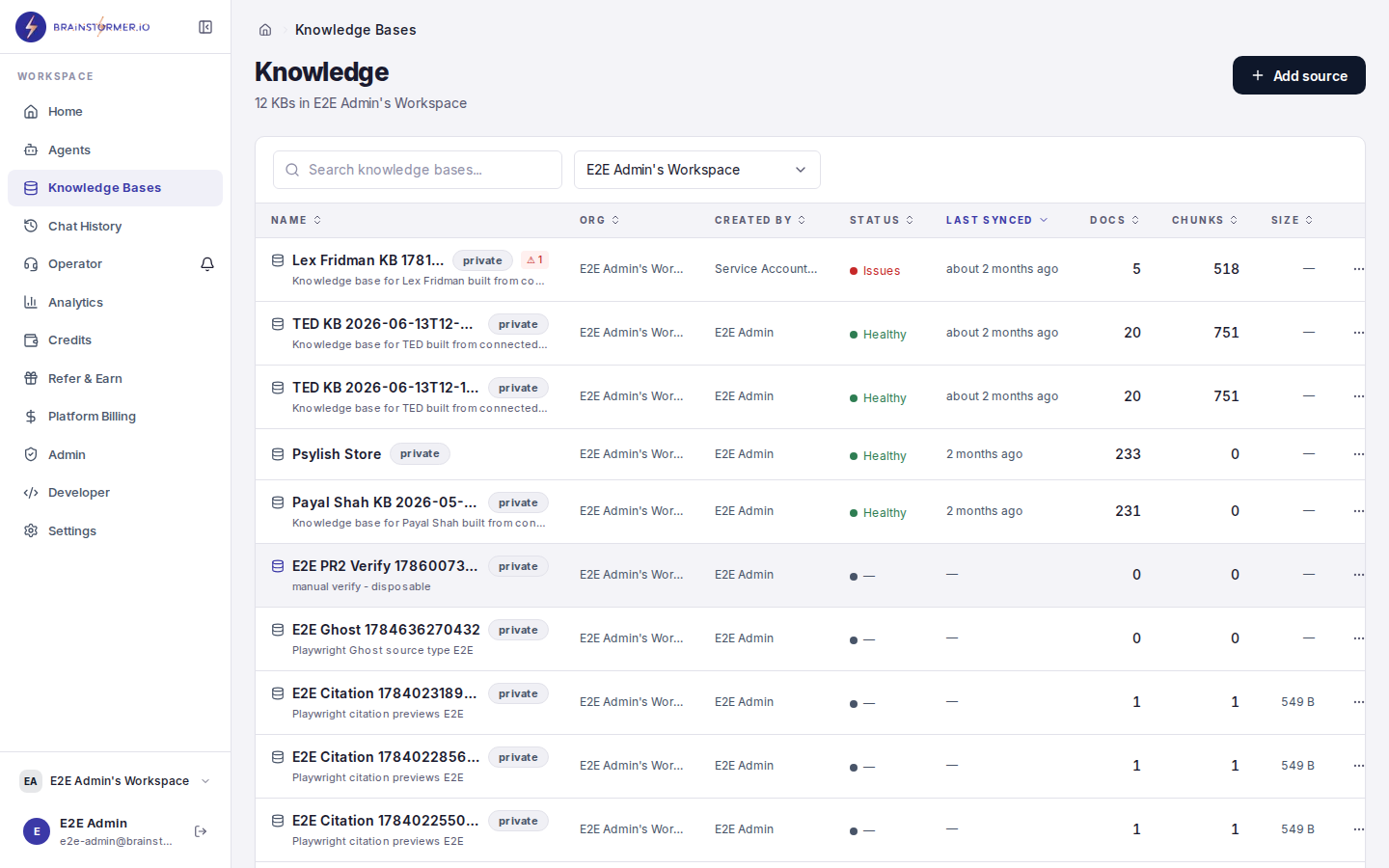Open Refer & Earn page
Image resolution: width=1389 pixels, height=868 pixels.
(115, 378)
